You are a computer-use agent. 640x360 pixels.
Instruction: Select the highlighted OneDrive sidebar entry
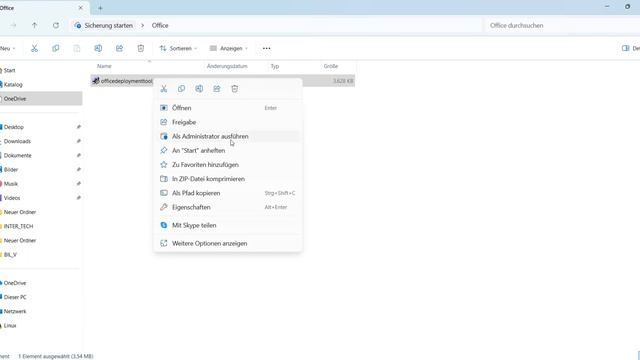tap(41, 99)
